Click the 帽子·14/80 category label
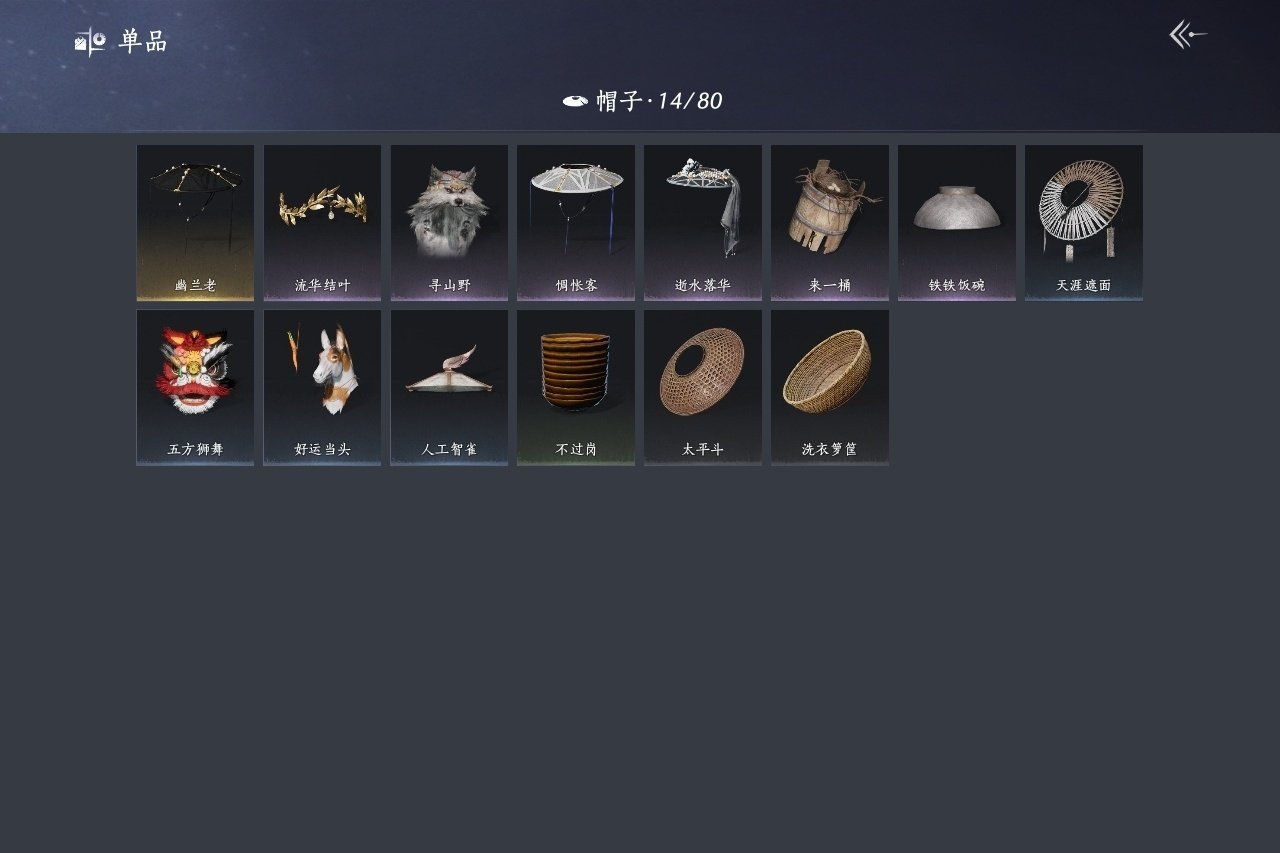The width and height of the screenshot is (1280, 853). (x=660, y=101)
